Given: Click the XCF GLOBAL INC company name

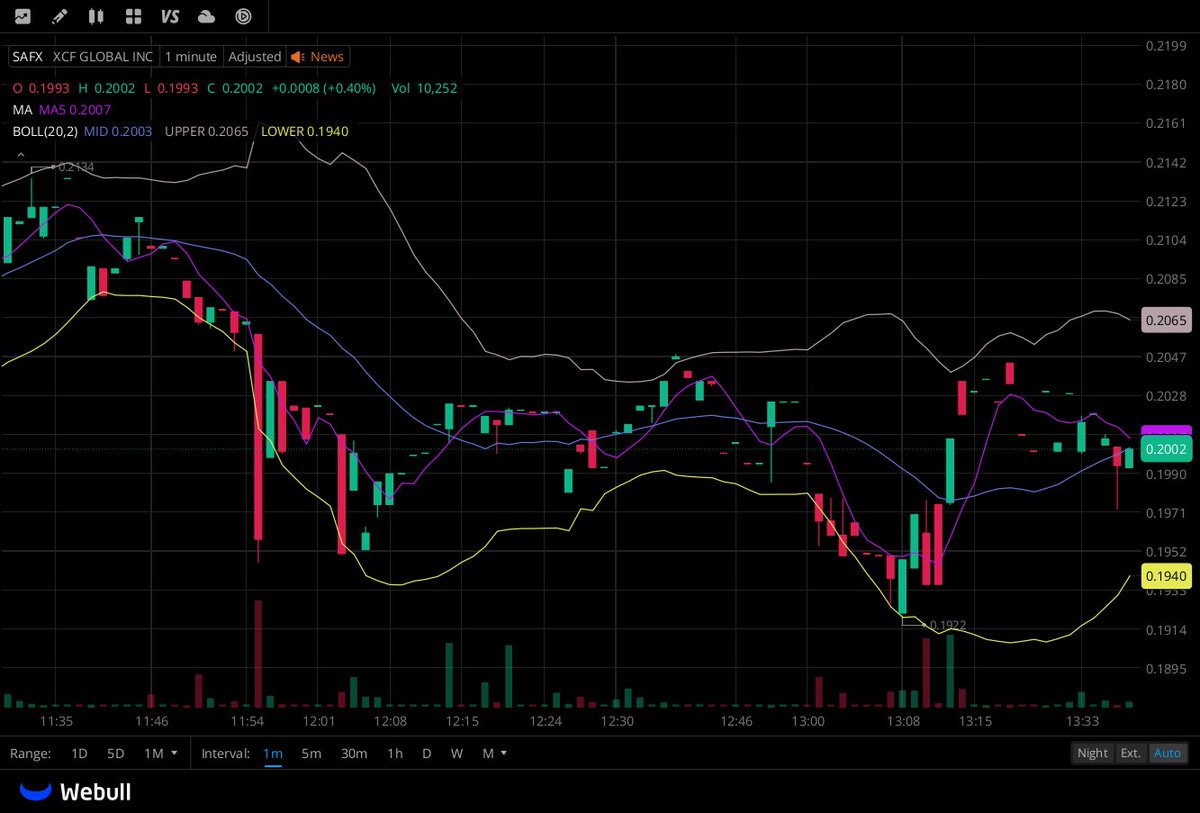Looking at the screenshot, I should click(103, 57).
